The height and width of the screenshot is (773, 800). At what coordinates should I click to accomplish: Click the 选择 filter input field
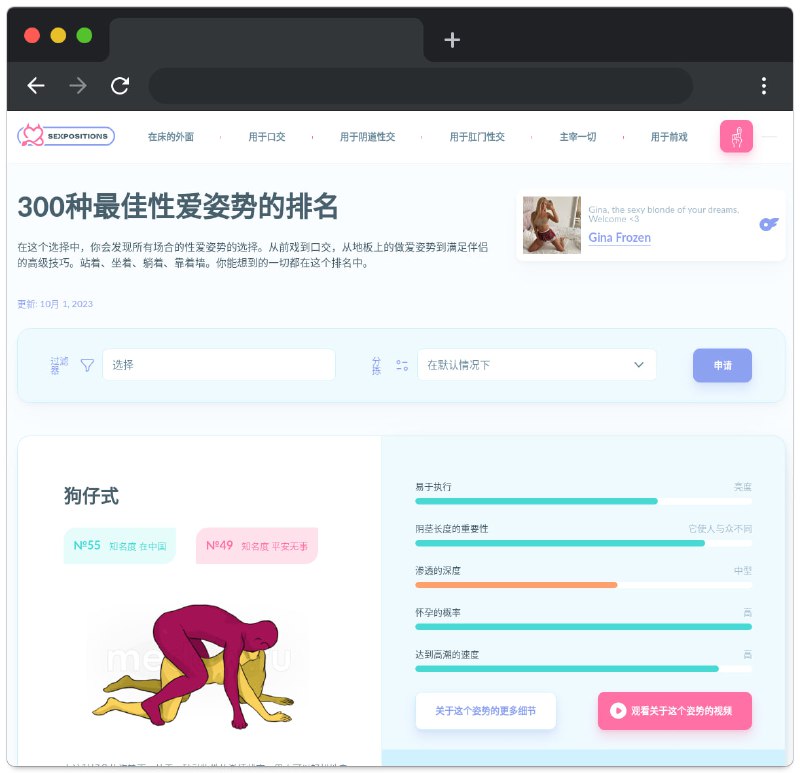click(219, 365)
